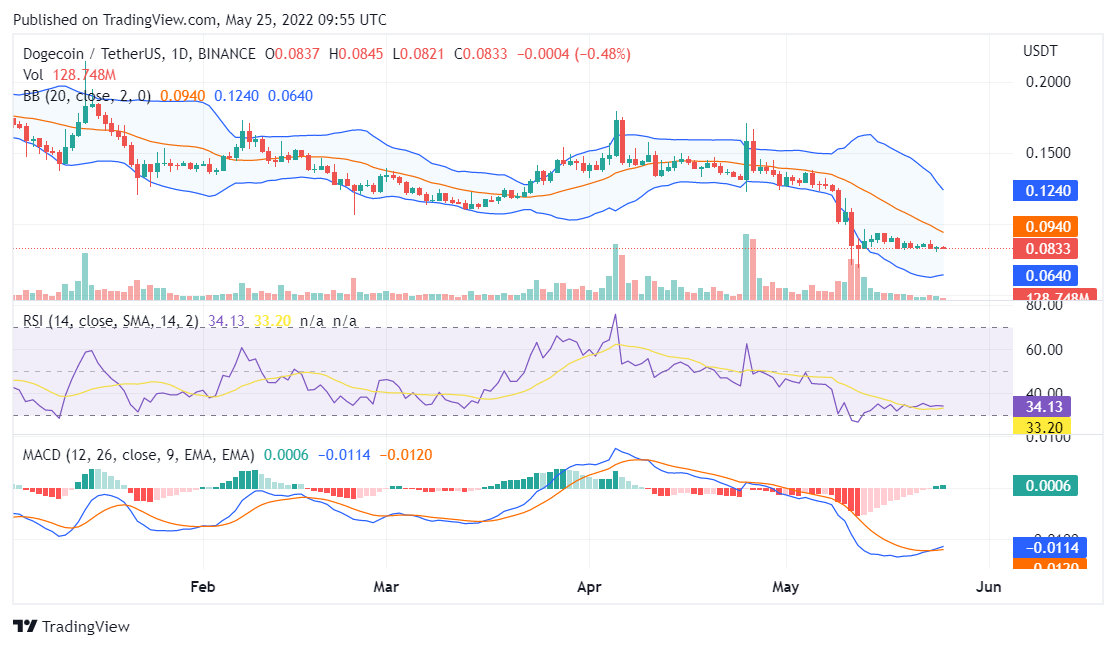The height and width of the screenshot is (648, 1116).
Task: Click the blue 0.0640 lower band price label
Action: pos(1046,276)
